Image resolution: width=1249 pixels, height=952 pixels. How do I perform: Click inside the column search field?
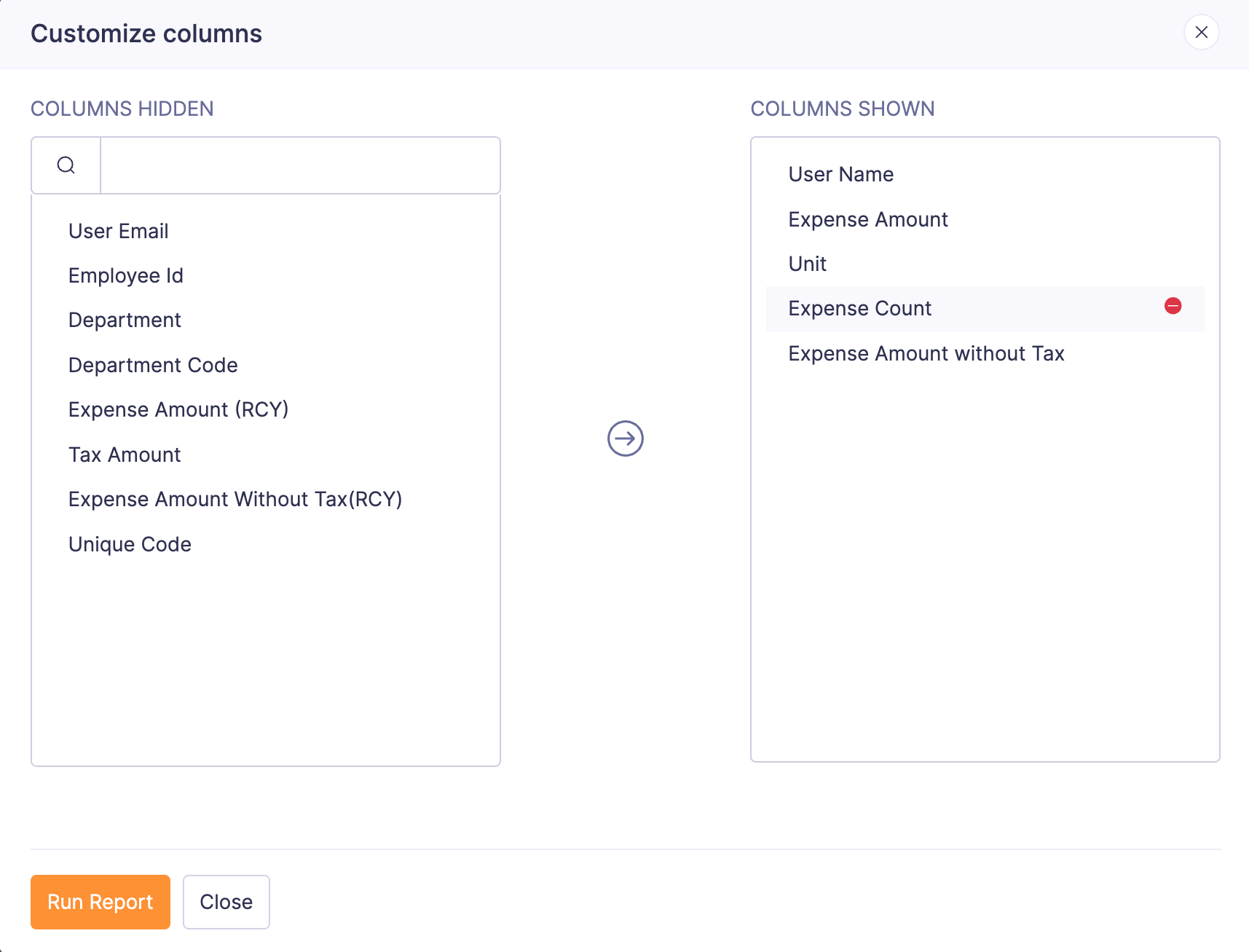click(x=299, y=165)
